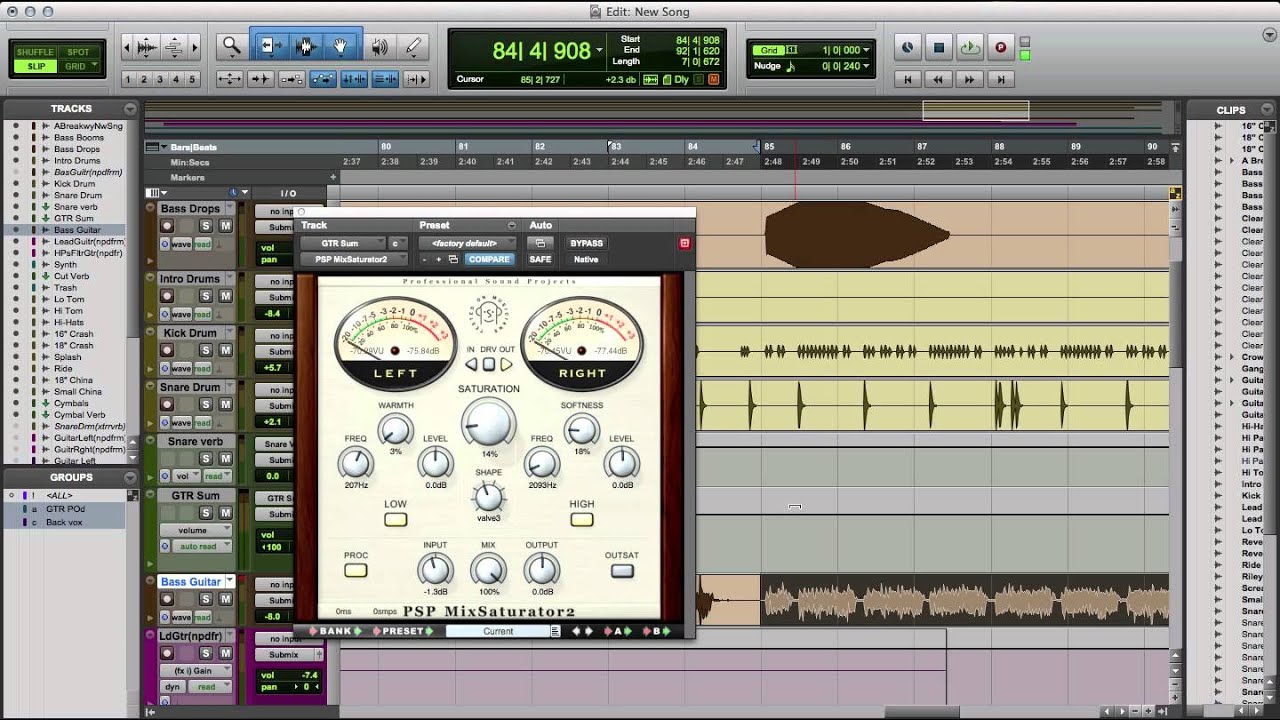The height and width of the screenshot is (720, 1280).
Task: Click the Stop transport button
Action: pyautogui.click(x=939, y=47)
